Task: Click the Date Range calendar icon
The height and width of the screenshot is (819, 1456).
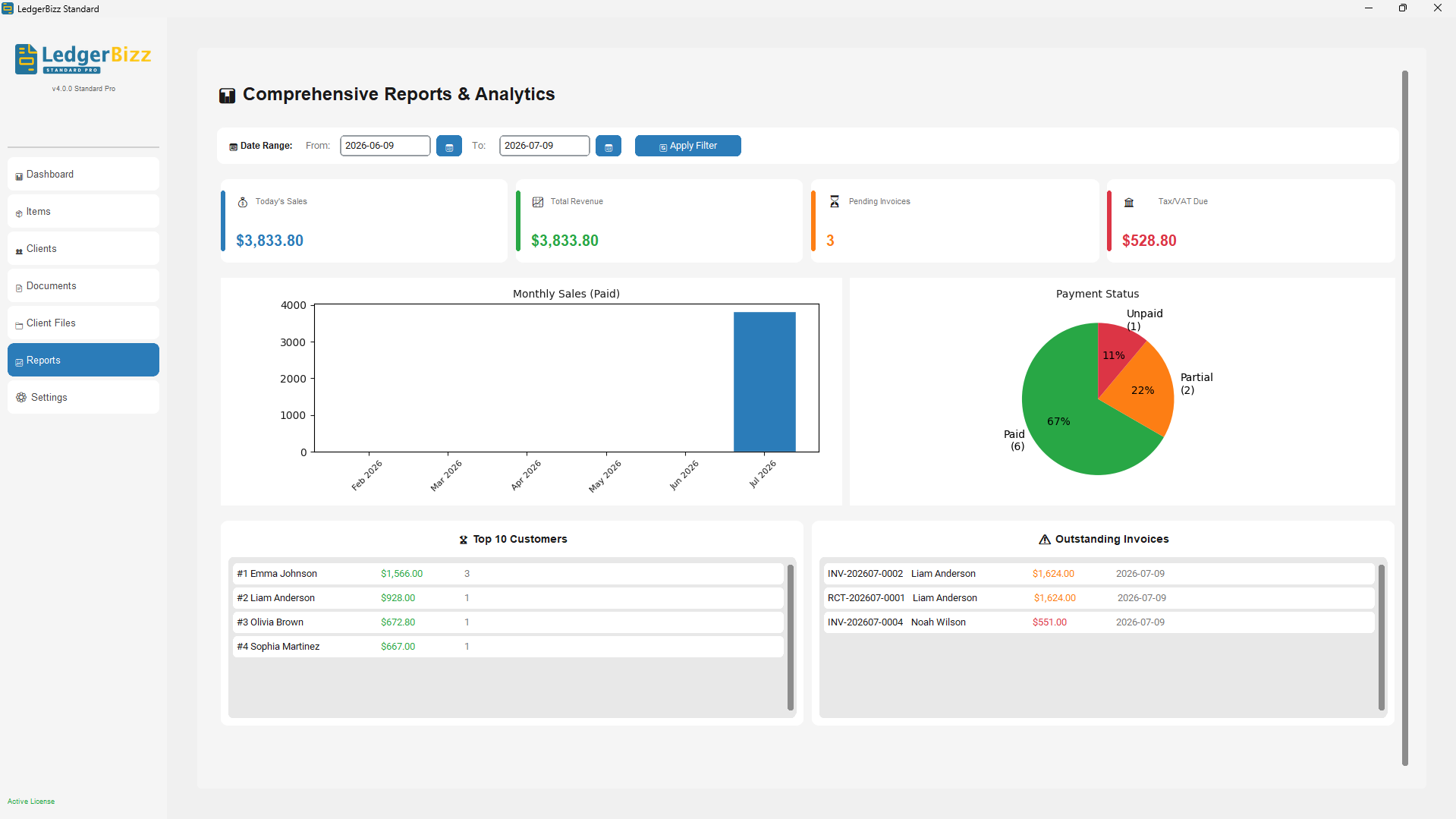Action: pos(234,146)
